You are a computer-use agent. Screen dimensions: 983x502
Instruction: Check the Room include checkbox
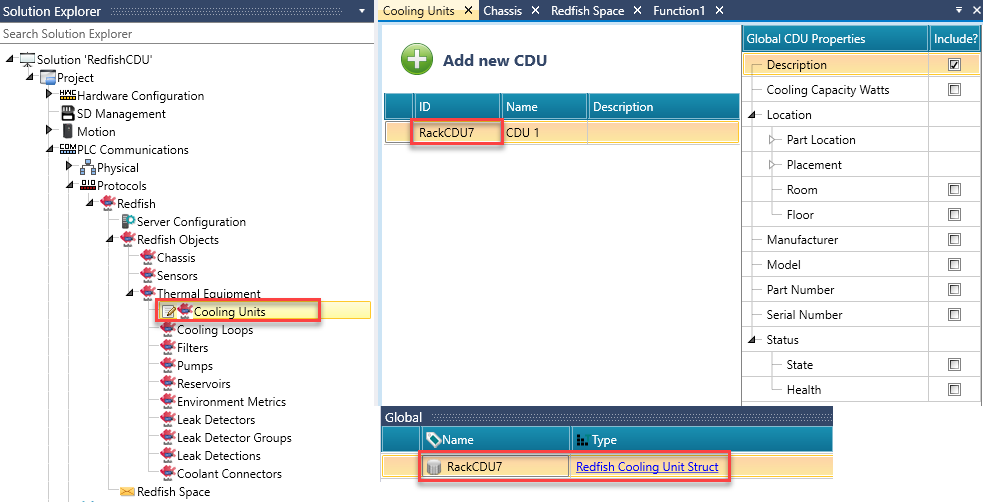(954, 190)
